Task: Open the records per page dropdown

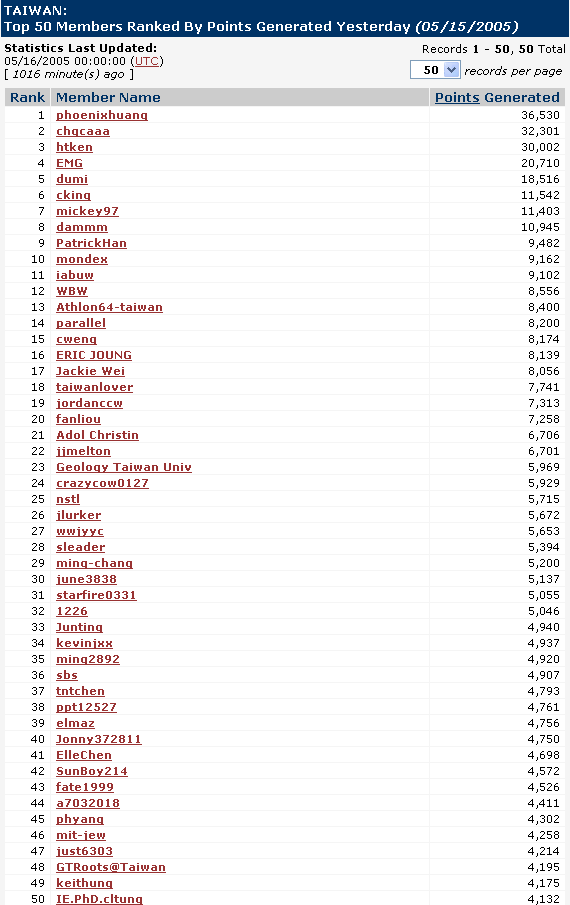Action: 435,70
